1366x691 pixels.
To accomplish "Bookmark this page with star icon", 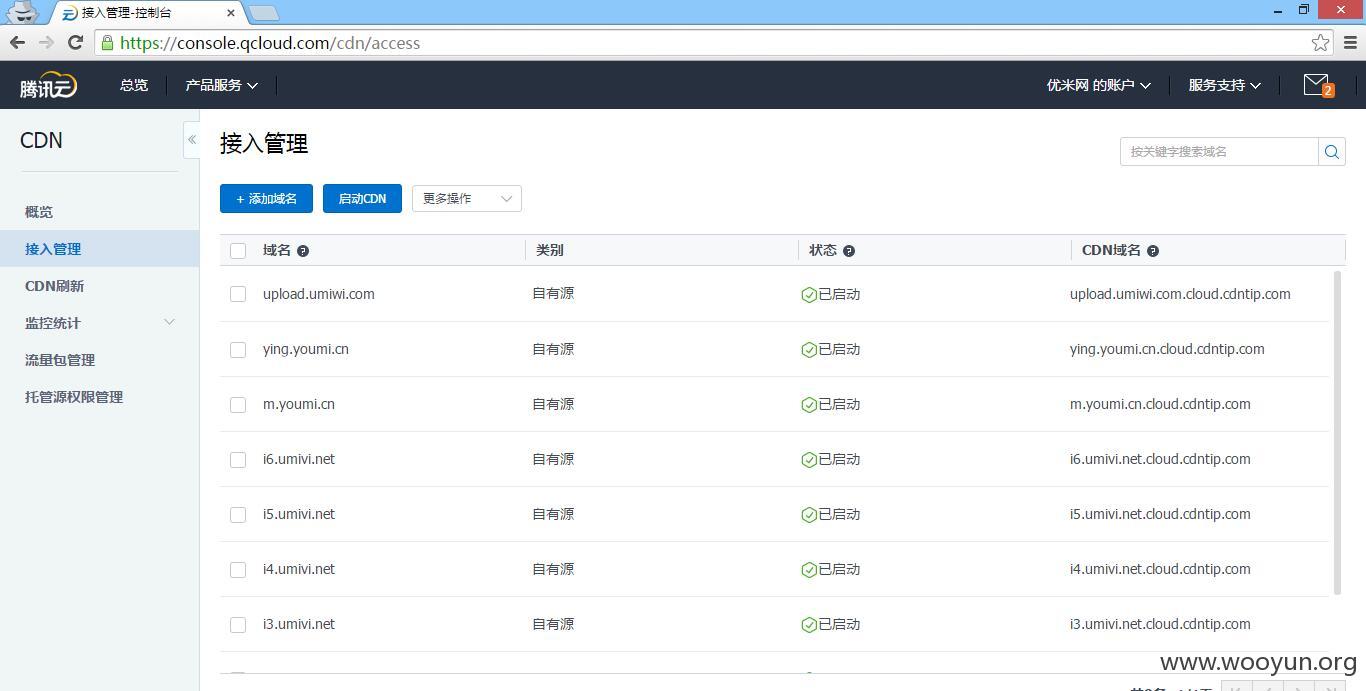I will (x=1320, y=43).
